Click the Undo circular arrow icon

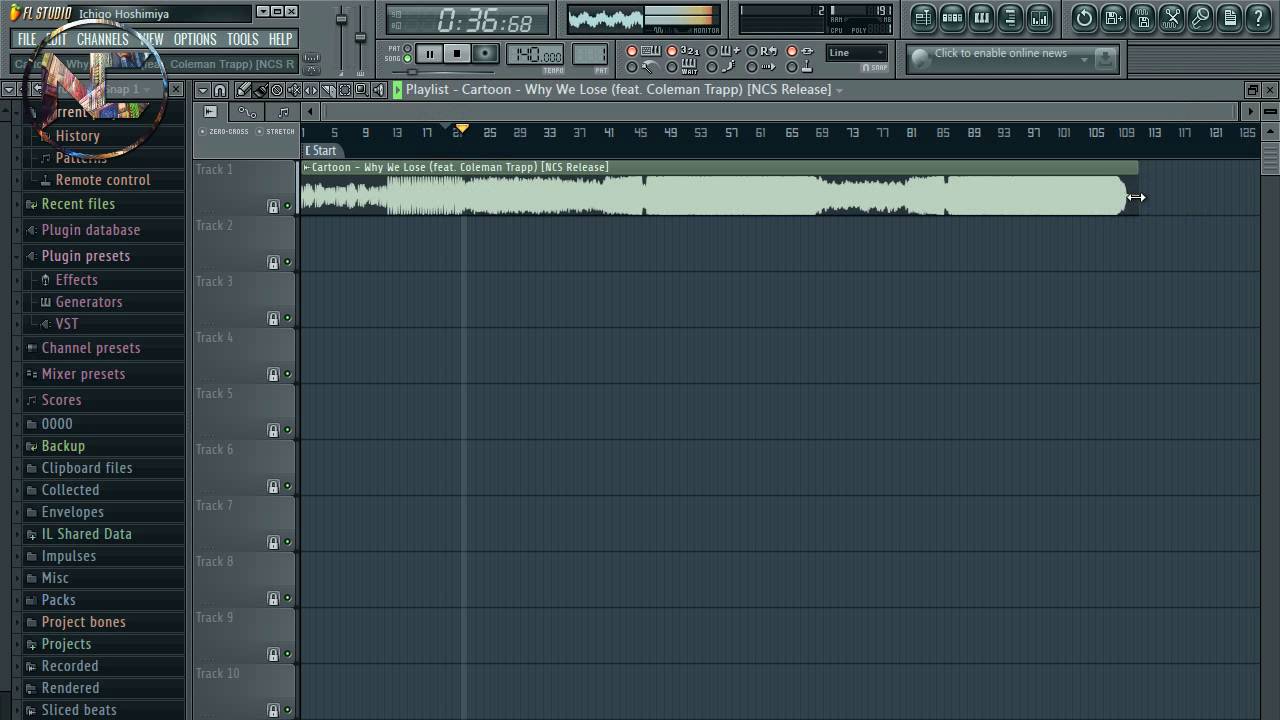(1084, 17)
